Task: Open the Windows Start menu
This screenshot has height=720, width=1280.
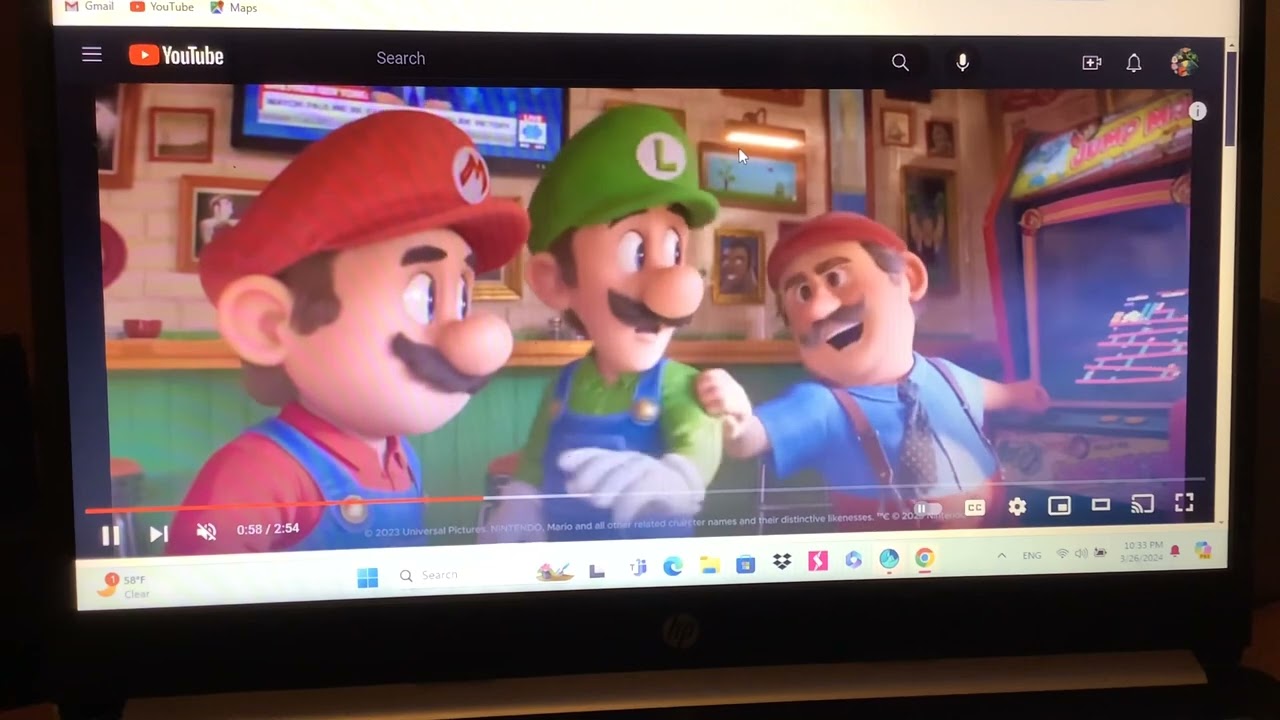Action: [x=368, y=577]
